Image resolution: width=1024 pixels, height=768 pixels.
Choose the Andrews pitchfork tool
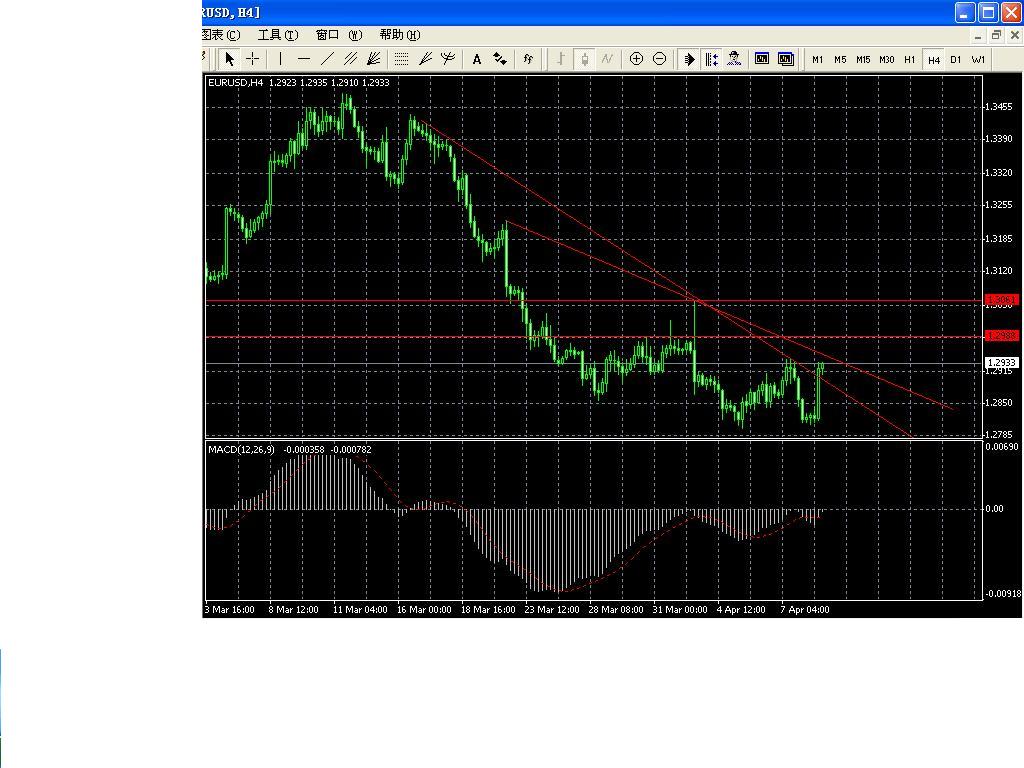[x=448, y=59]
